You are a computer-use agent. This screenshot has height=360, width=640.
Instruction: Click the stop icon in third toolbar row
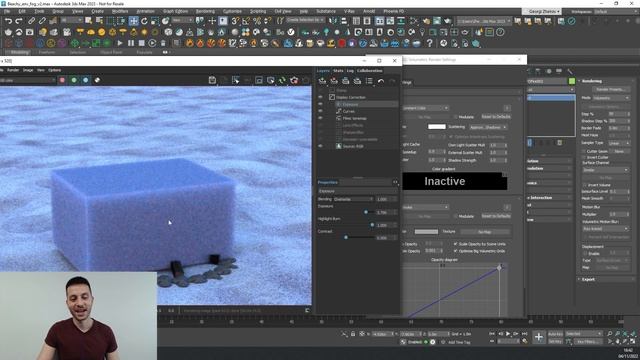(141, 43)
